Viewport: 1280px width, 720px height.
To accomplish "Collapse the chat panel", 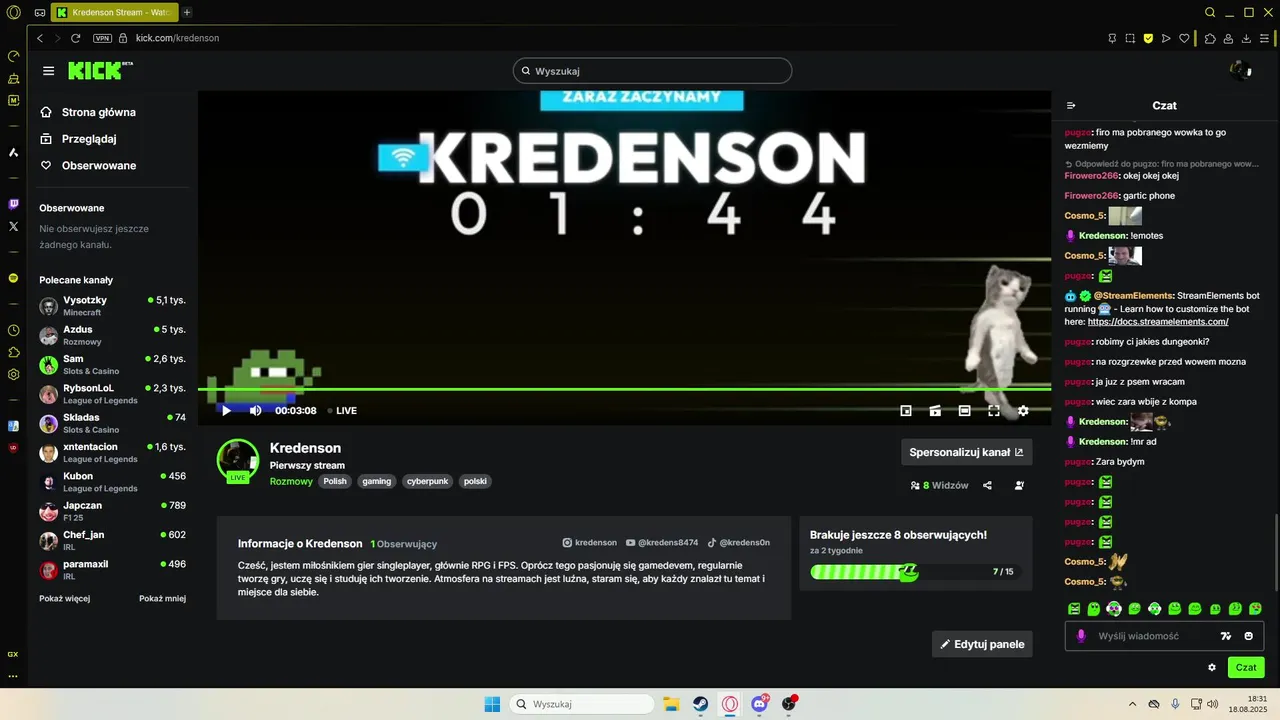I will [1071, 105].
